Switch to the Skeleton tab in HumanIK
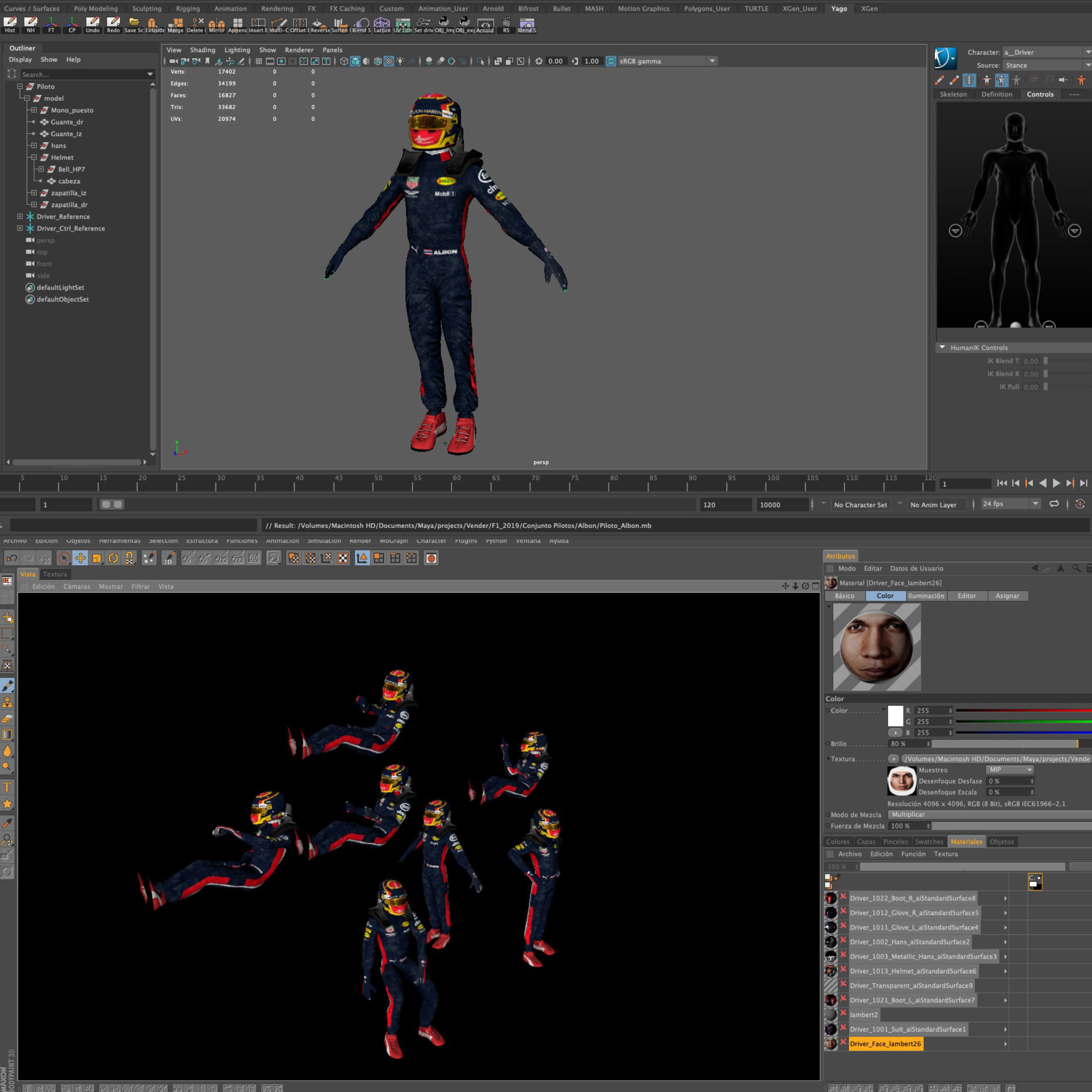The height and width of the screenshot is (1092, 1092). tap(953, 94)
